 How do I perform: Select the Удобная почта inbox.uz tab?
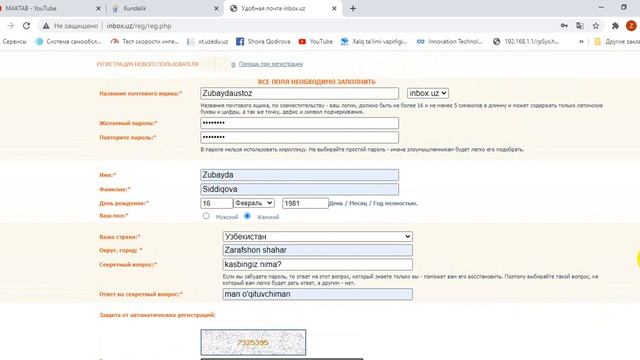282,9
